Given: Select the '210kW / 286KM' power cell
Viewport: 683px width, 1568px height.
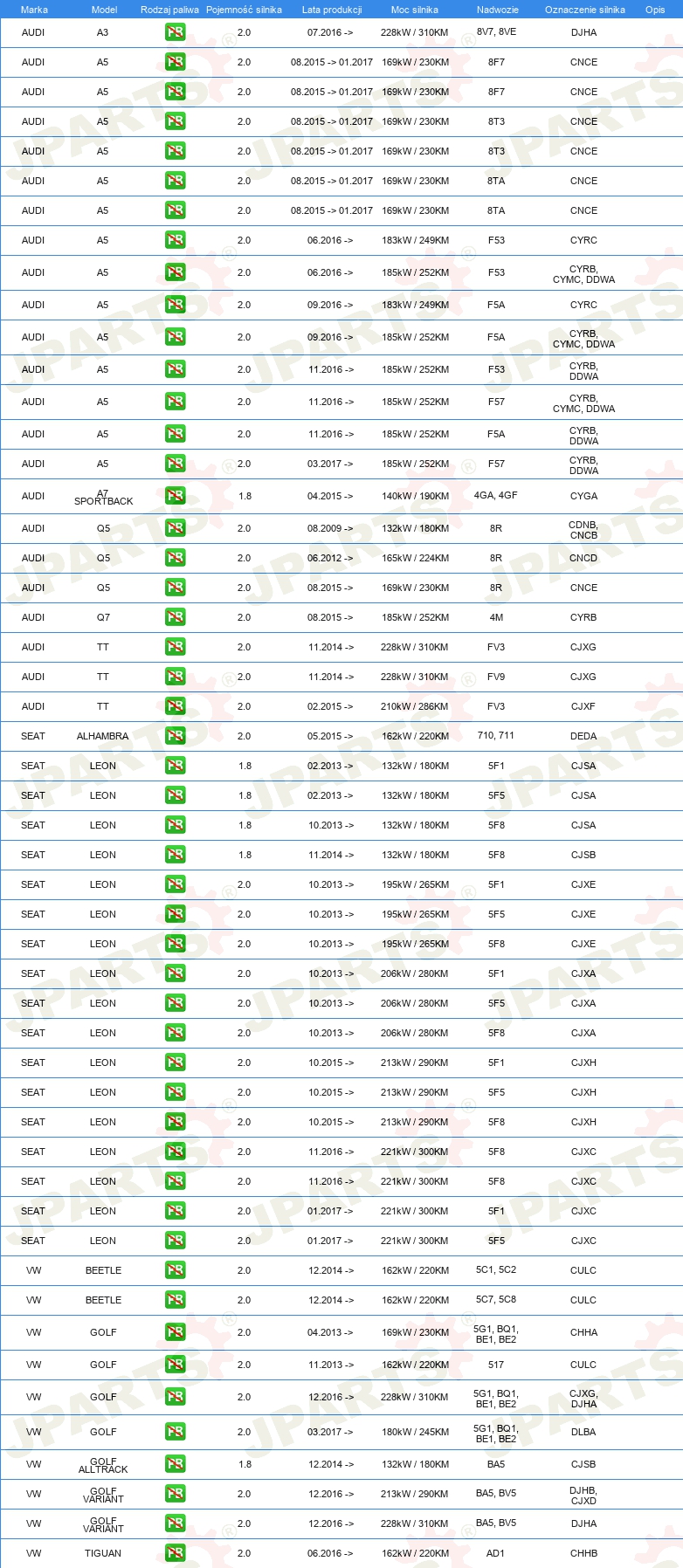Looking at the screenshot, I should click(415, 706).
